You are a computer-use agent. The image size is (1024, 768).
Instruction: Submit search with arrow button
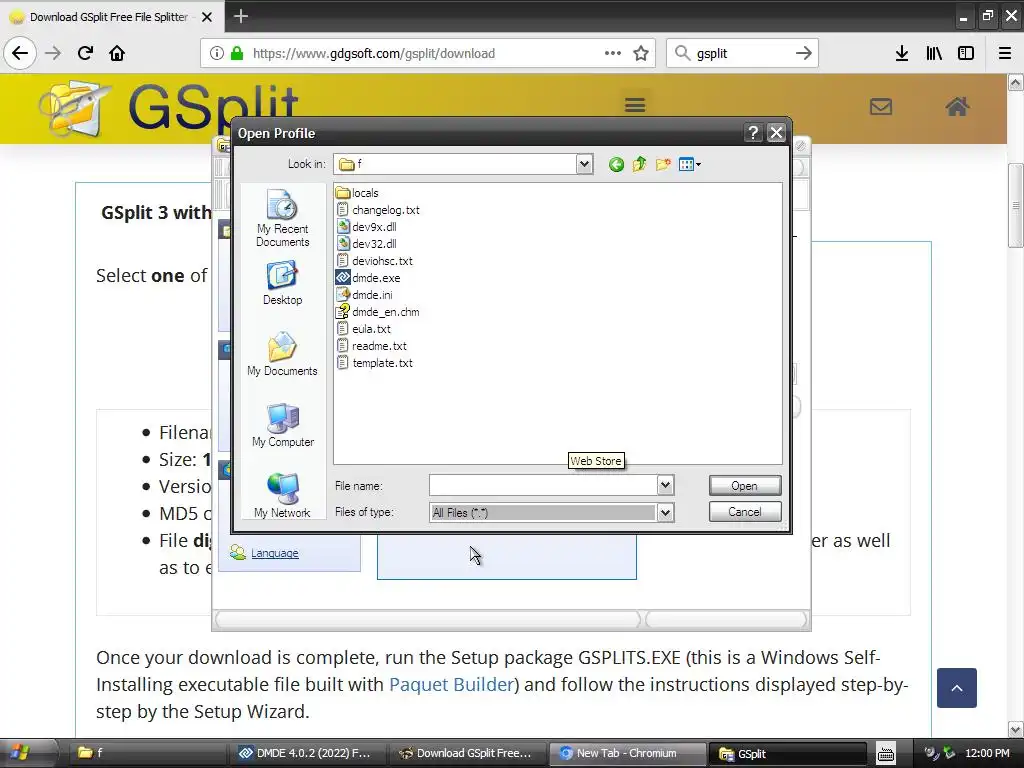click(804, 53)
